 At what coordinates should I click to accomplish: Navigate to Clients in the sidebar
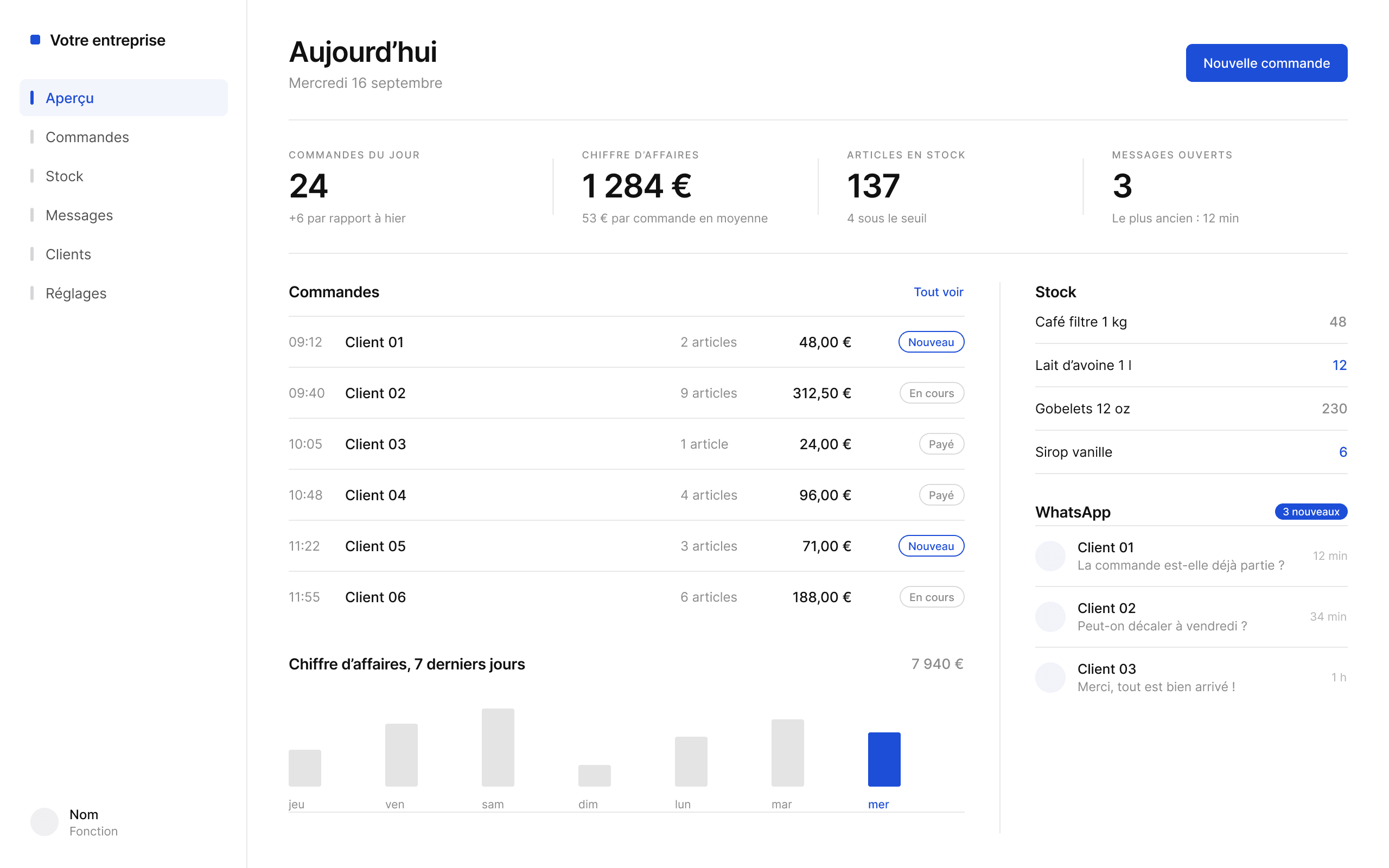point(123,254)
